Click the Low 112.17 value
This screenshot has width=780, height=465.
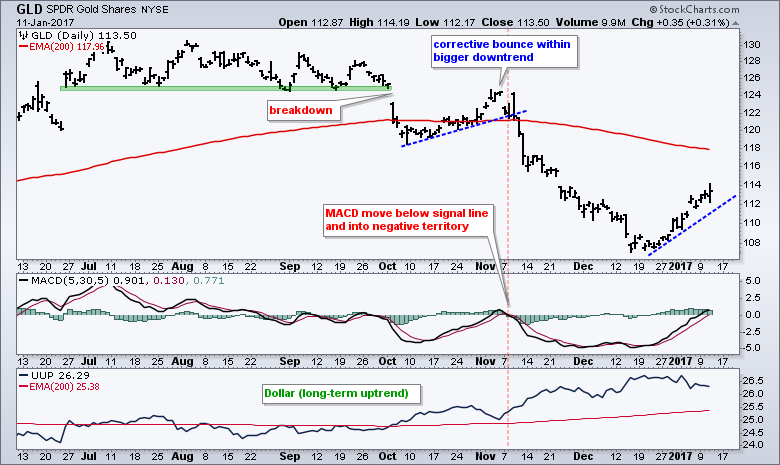[443, 22]
